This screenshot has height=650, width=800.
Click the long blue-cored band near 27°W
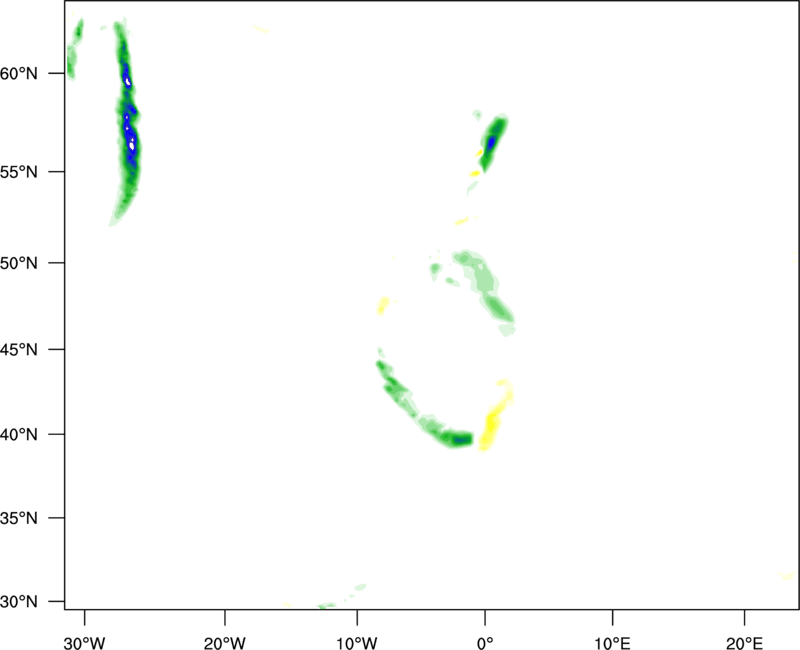(x=127, y=122)
